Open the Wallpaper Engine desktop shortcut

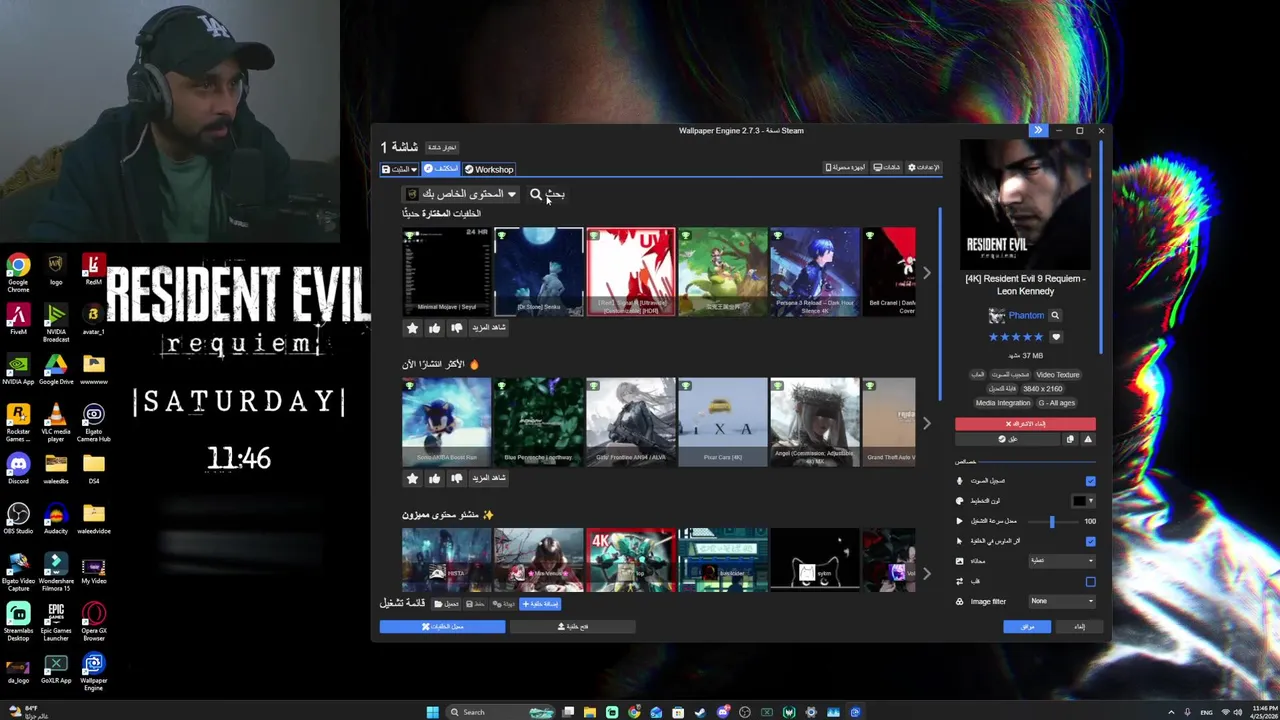(x=93, y=672)
